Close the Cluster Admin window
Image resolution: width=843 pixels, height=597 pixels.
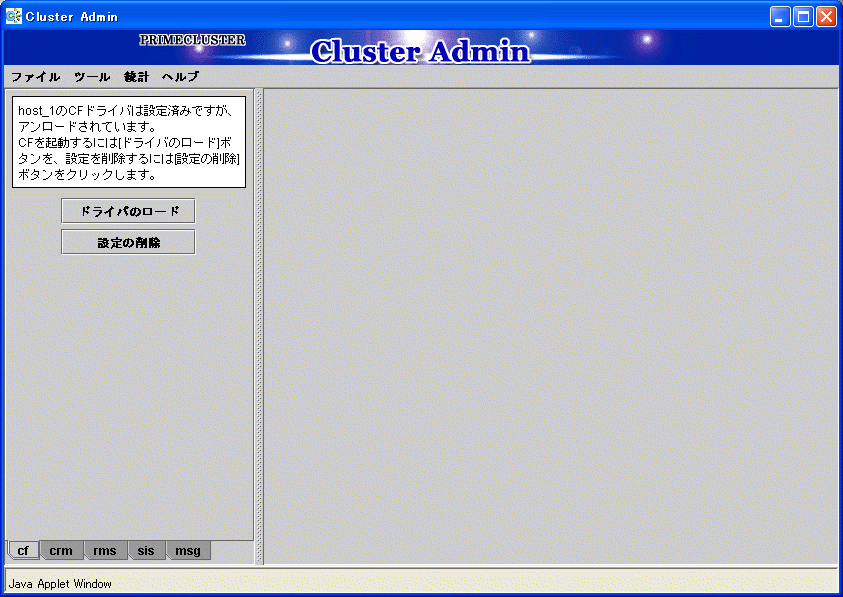[x=826, y=17]
